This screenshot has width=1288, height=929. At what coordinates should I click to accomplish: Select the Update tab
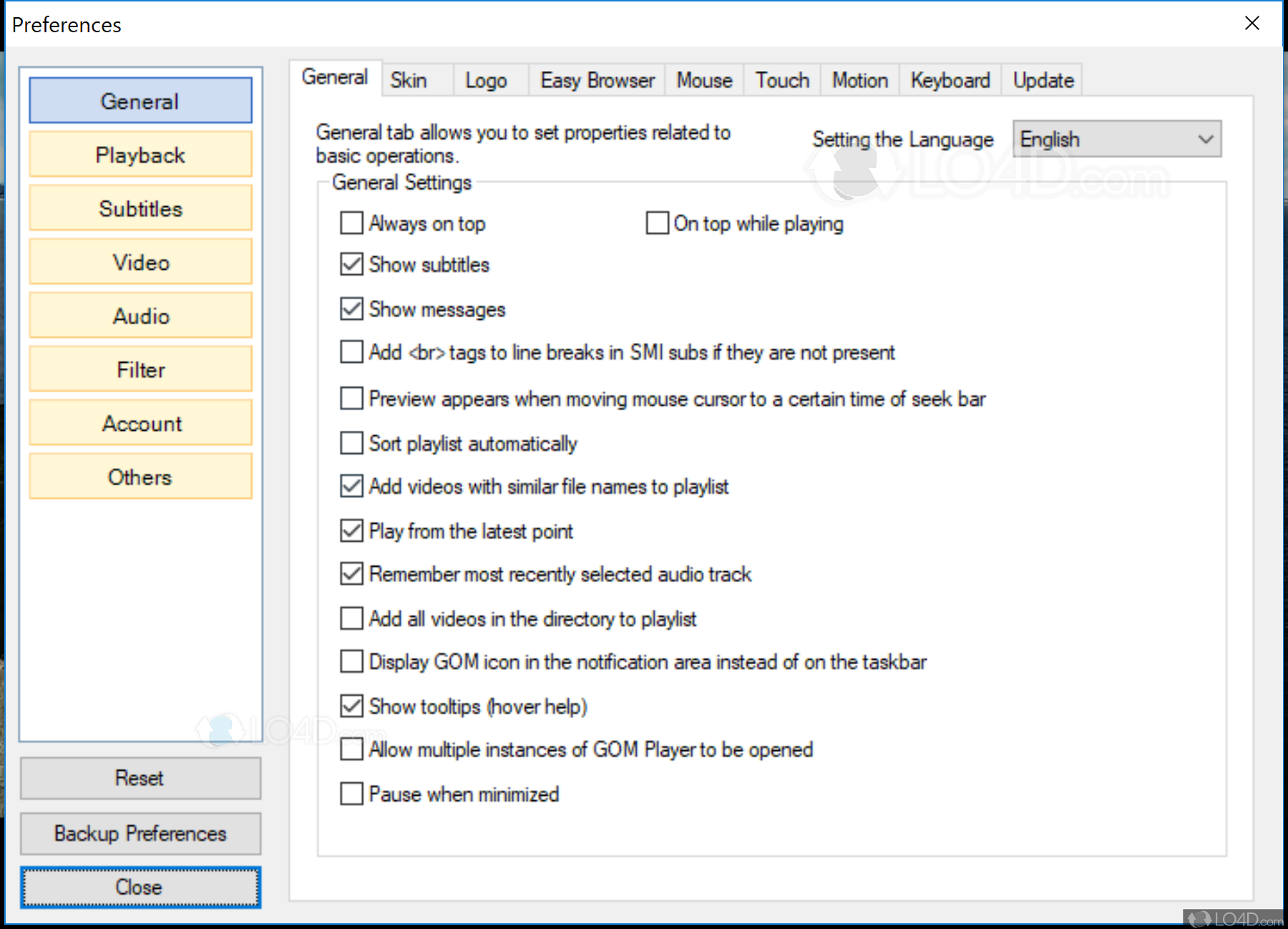click(1043, 80)
